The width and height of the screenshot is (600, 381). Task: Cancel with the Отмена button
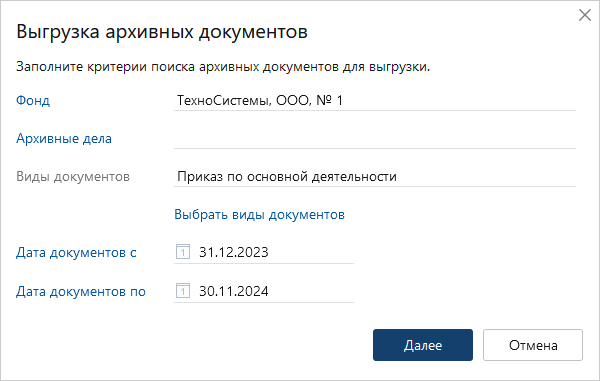click(x=533, y=345)
